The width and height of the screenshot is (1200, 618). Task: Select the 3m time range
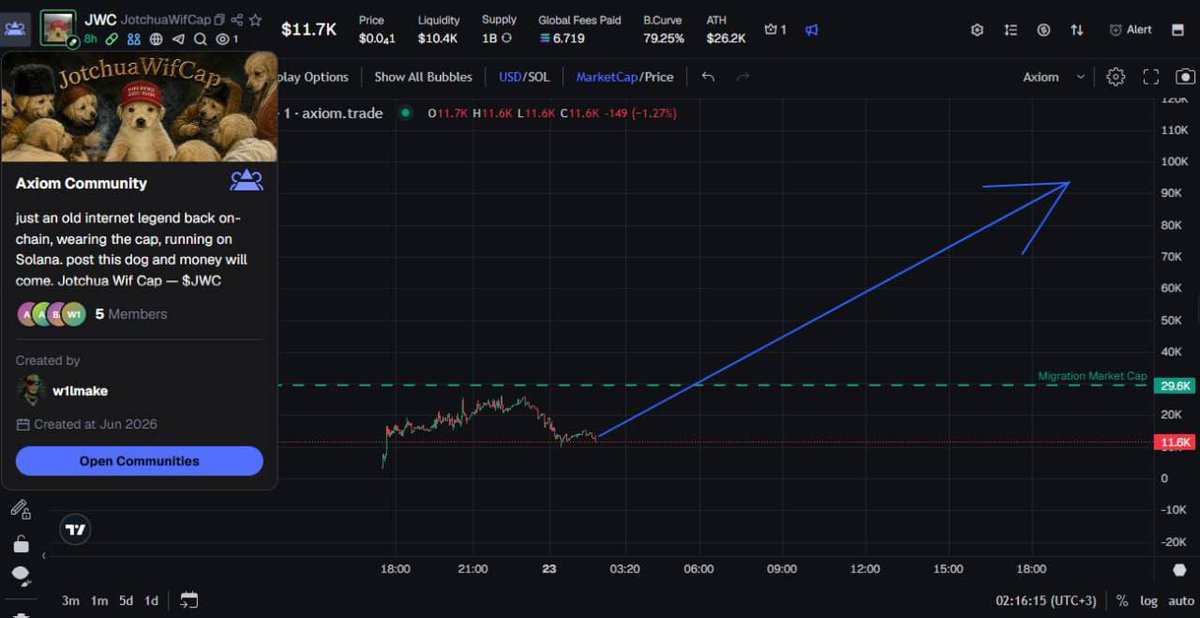(70, 601)
